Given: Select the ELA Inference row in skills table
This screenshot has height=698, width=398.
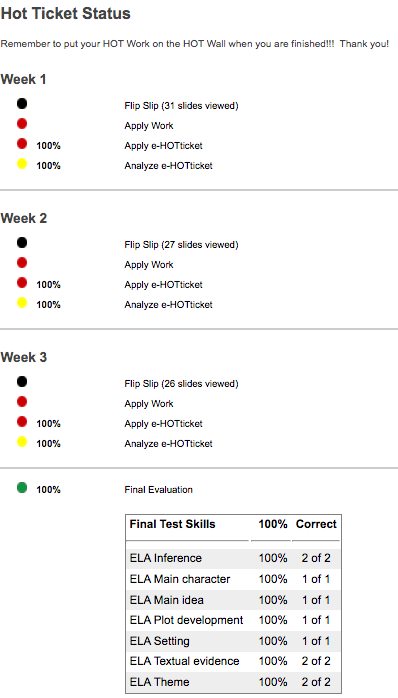Looking at the screenshot, I should [x=233, y=558].
